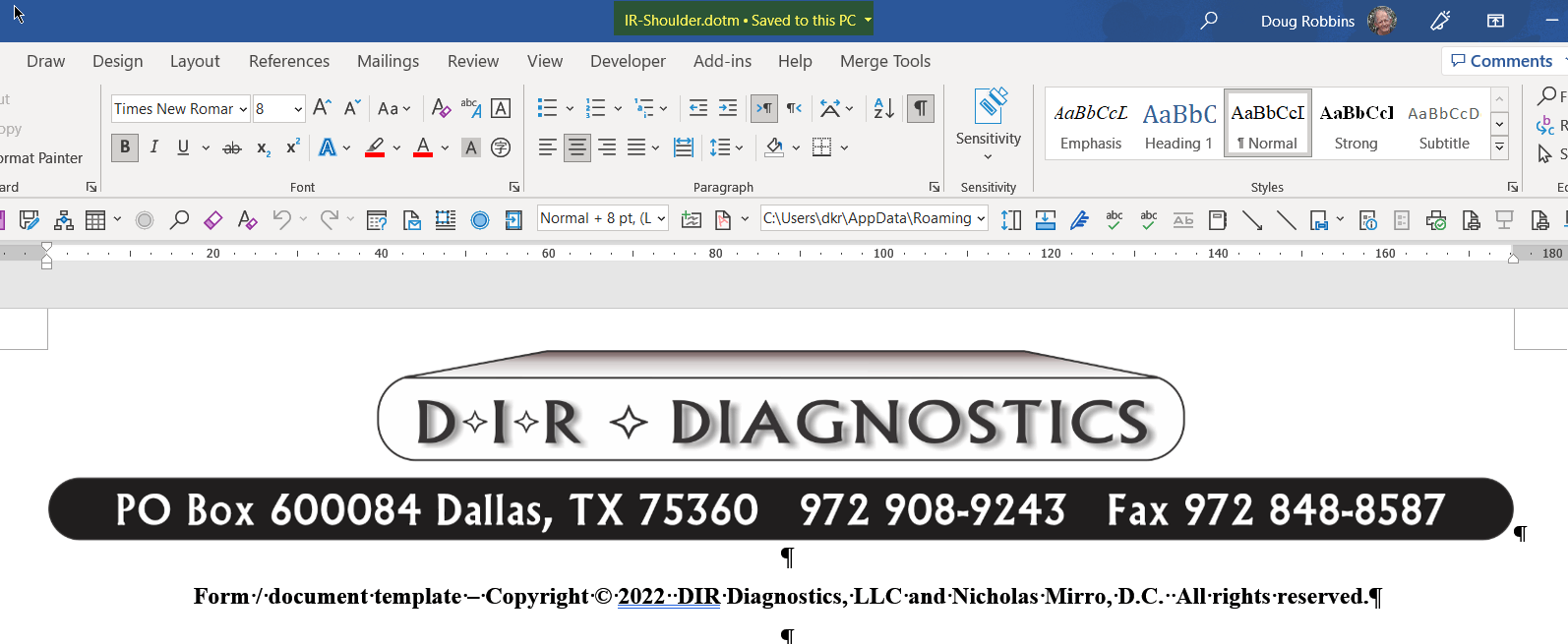This screenshot has width=1568, height=644.
Task: Toggle Show/Hide paragraph marks
Action: pyautogui.click(x=920, y=108)
